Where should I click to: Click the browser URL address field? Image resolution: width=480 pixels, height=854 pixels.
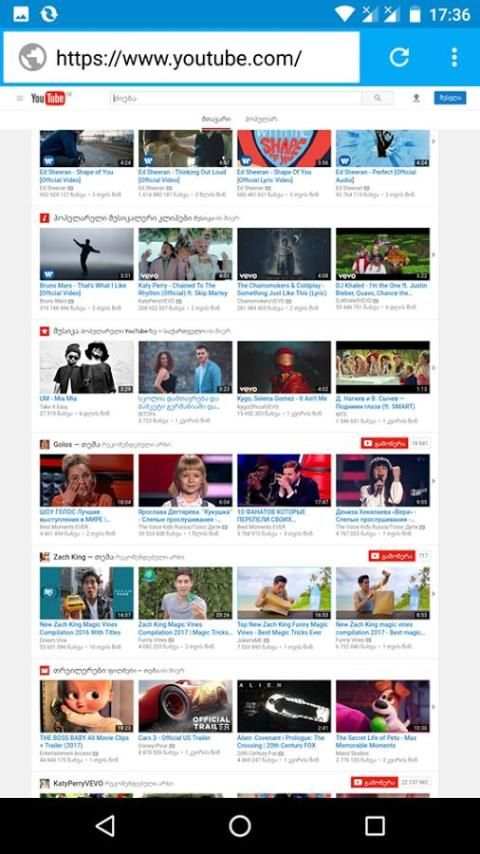coord(181,57)
